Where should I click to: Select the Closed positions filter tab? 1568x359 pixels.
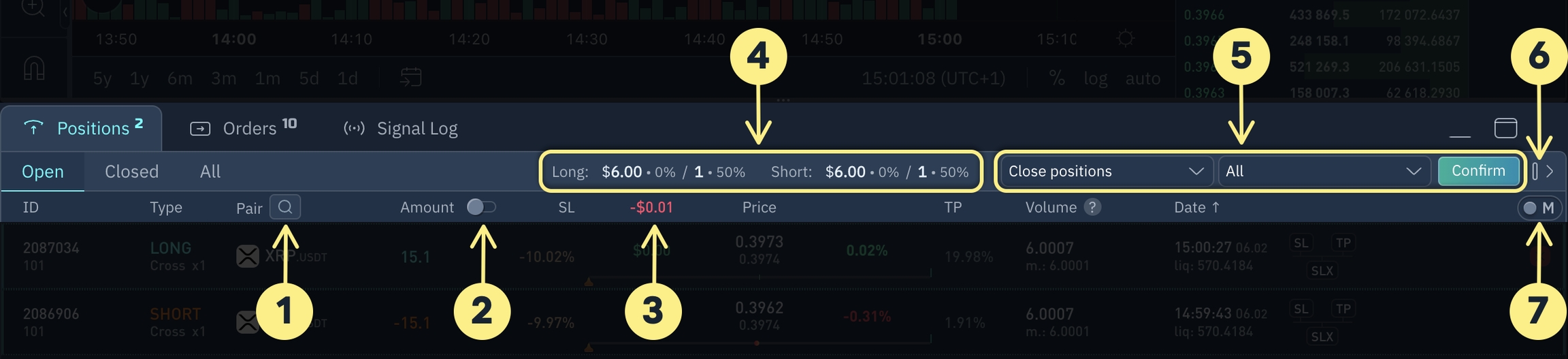tap(131, 172)
